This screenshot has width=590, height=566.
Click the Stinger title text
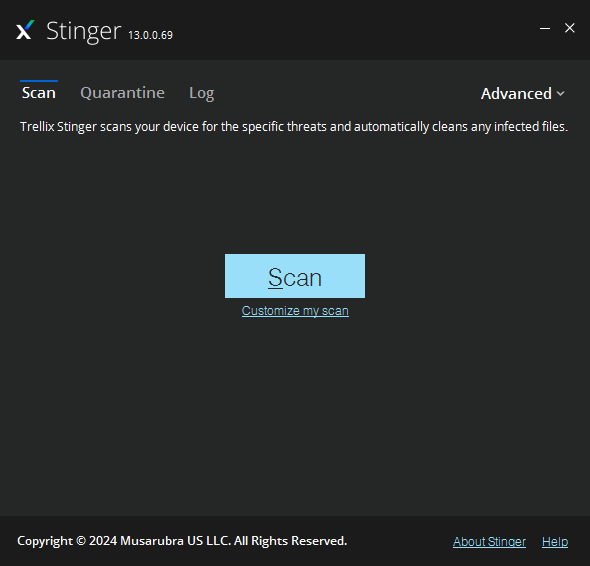(84, 32)
